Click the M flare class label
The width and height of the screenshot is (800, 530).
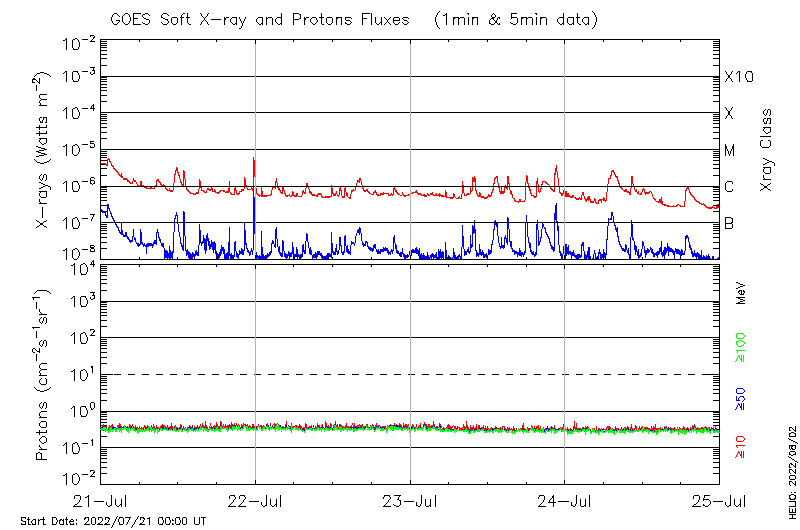pos(730,151)
